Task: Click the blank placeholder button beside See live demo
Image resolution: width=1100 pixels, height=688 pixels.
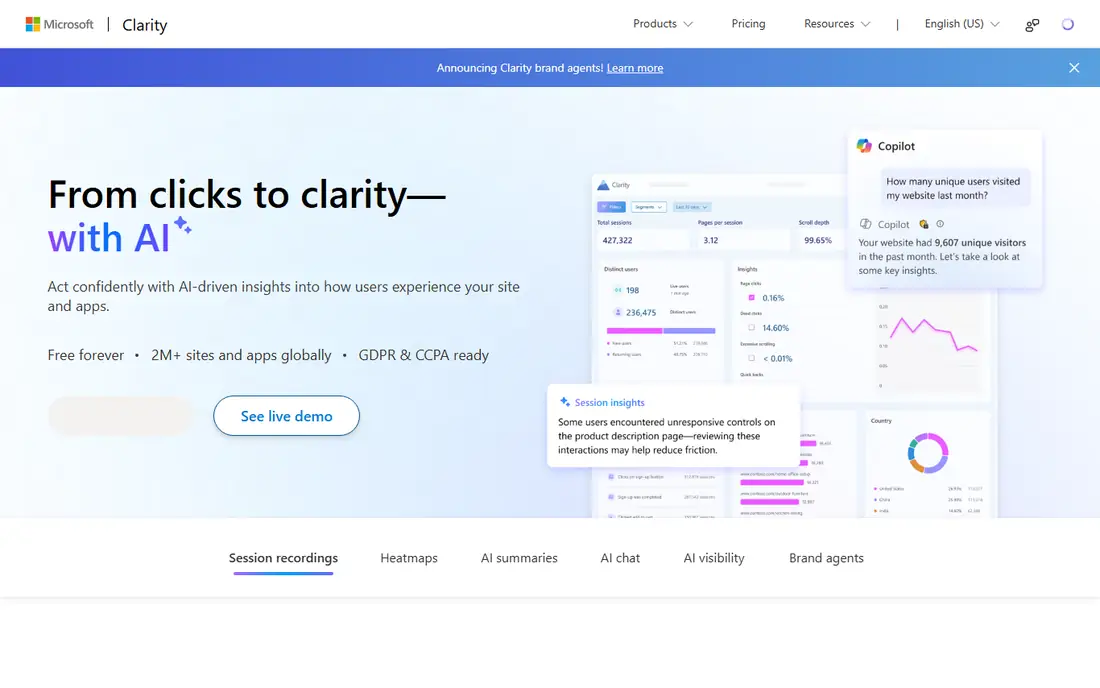Action: tap(121, 416)
